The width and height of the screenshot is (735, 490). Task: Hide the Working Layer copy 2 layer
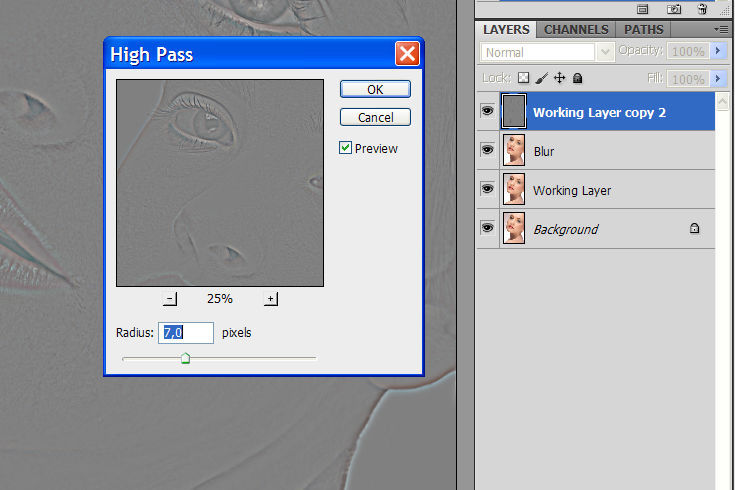click(x=488, y=111)
